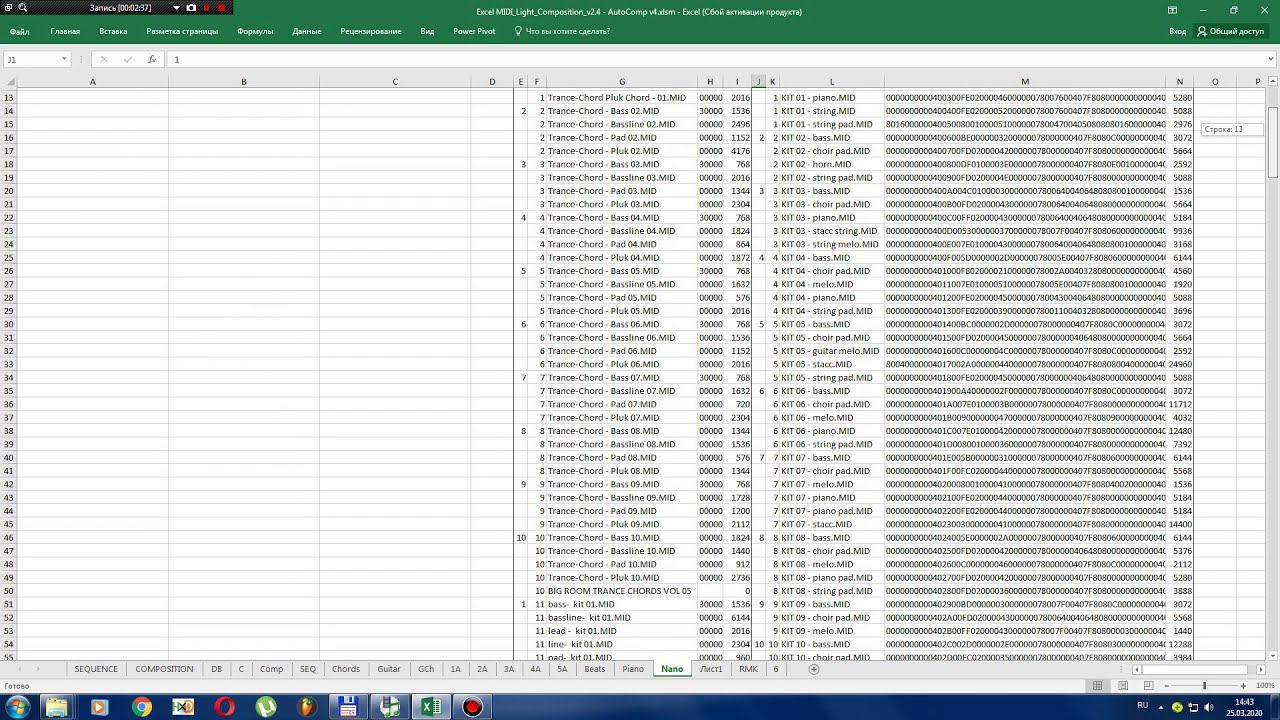Open the Лист1 sheet tab
The height and width of the screenshot is (720, 1280).
[x=711, y=669]
